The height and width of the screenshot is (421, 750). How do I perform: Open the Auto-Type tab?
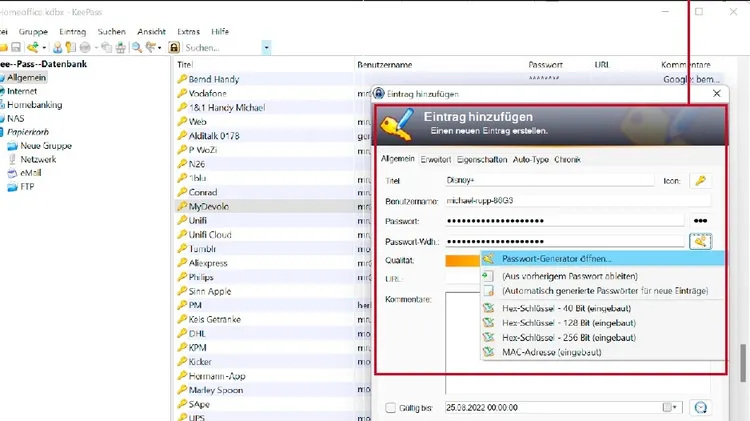coord(530,159)
